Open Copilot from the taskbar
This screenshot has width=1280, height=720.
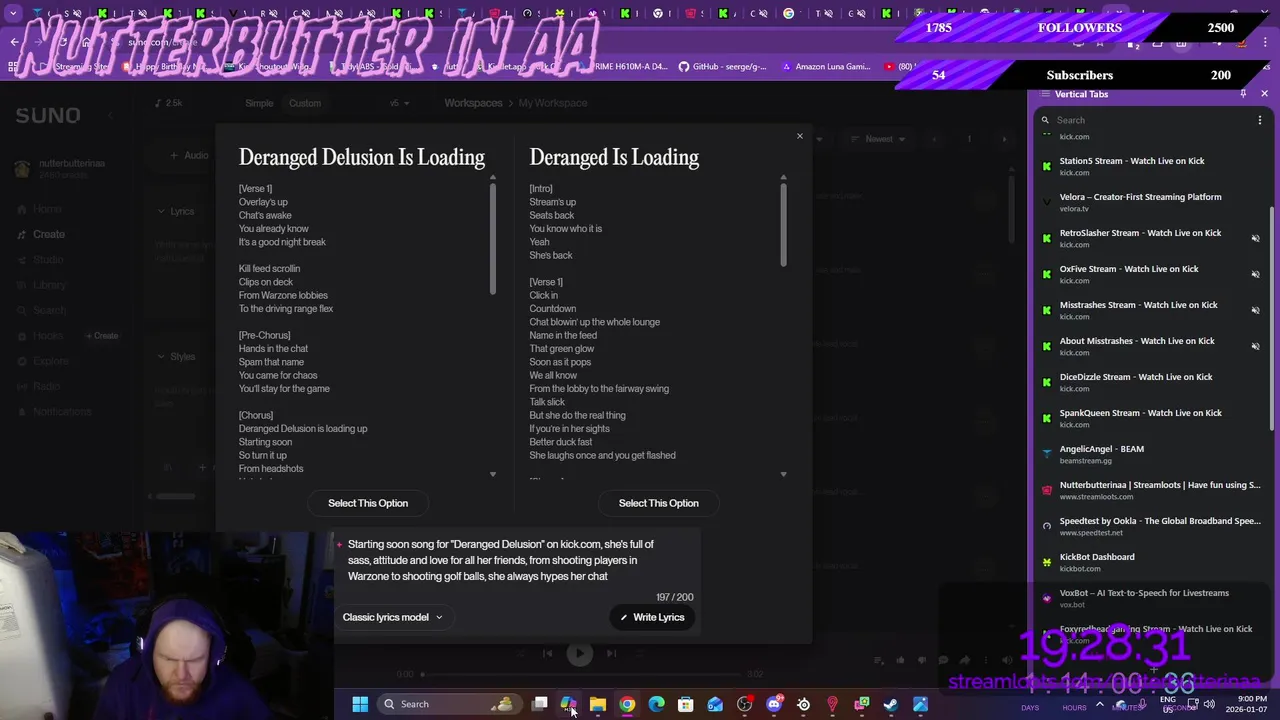(x=569, y=704)
